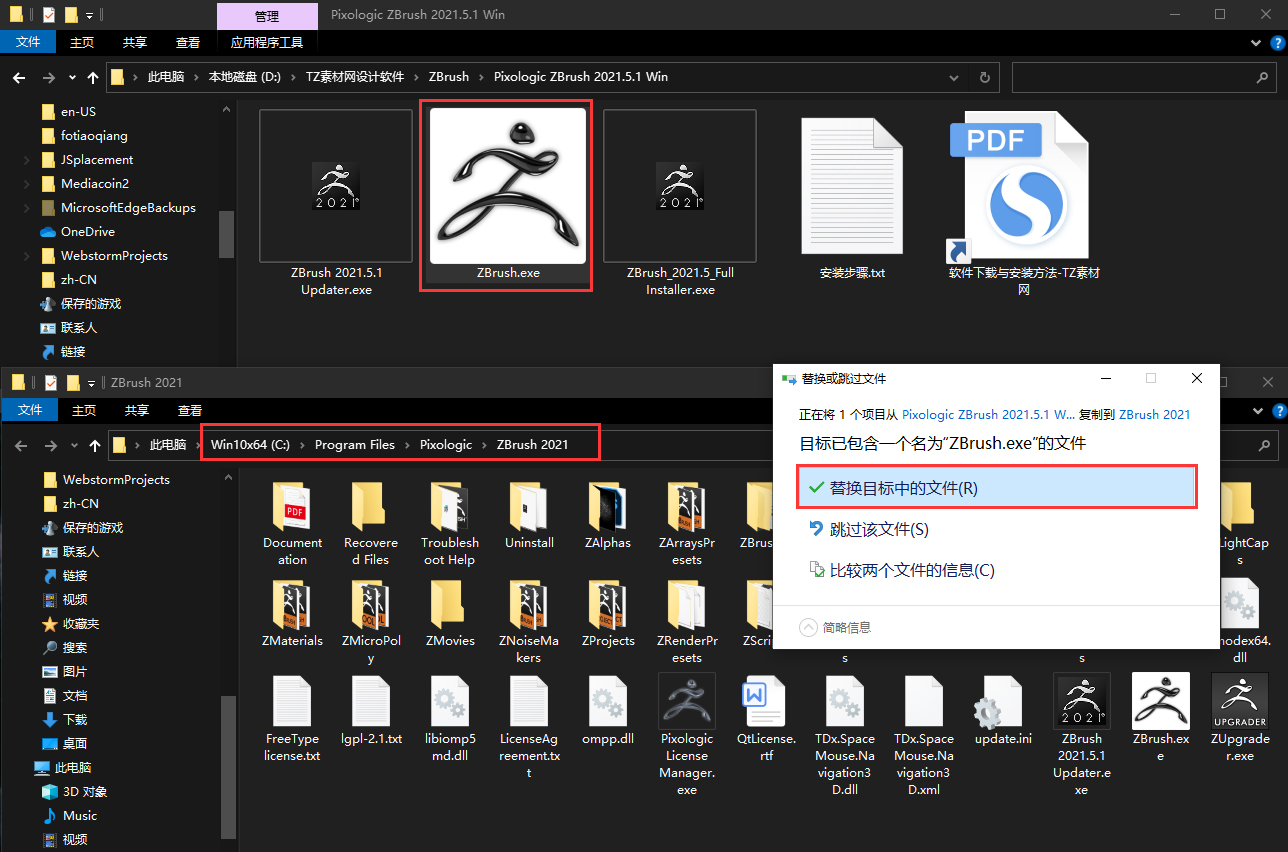Select lgpl-2.1.txt file
Image resolution: width=1288 pixels, height=852 pixels.
(371, 711)
